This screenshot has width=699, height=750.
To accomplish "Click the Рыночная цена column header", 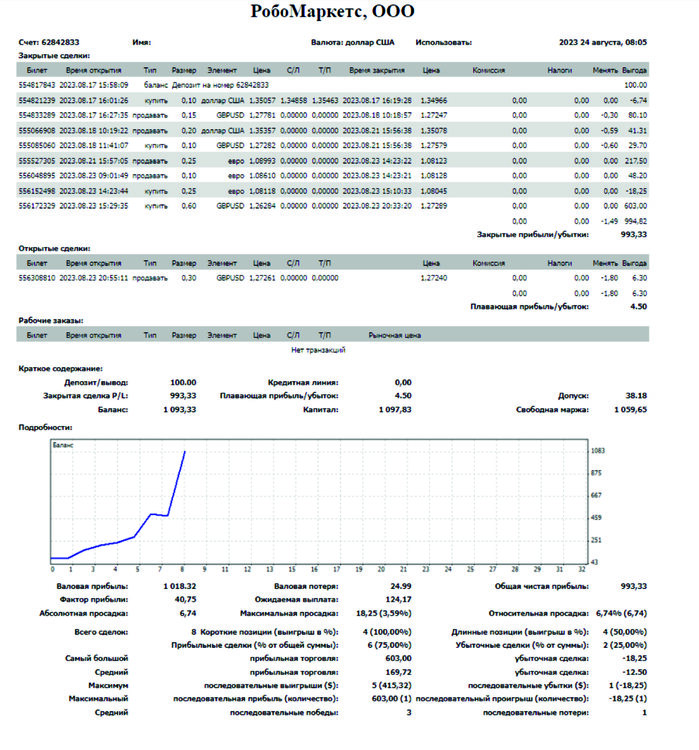I will click(395, 335).
